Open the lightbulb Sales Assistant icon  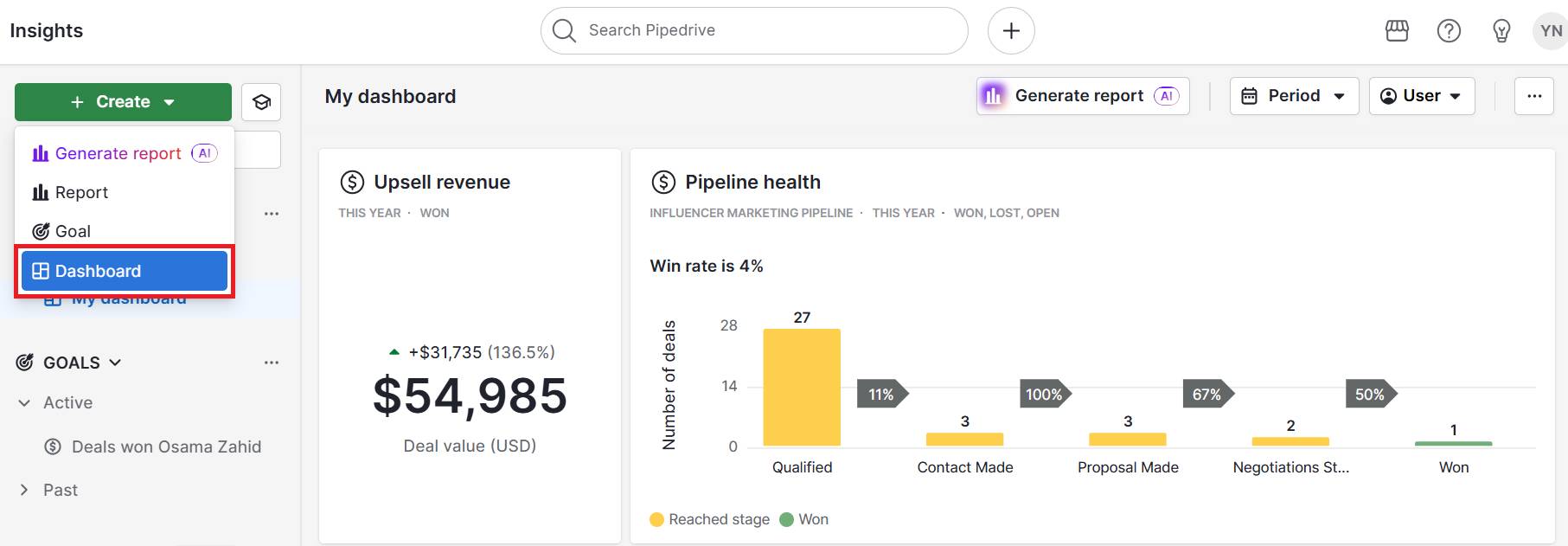1501,31
